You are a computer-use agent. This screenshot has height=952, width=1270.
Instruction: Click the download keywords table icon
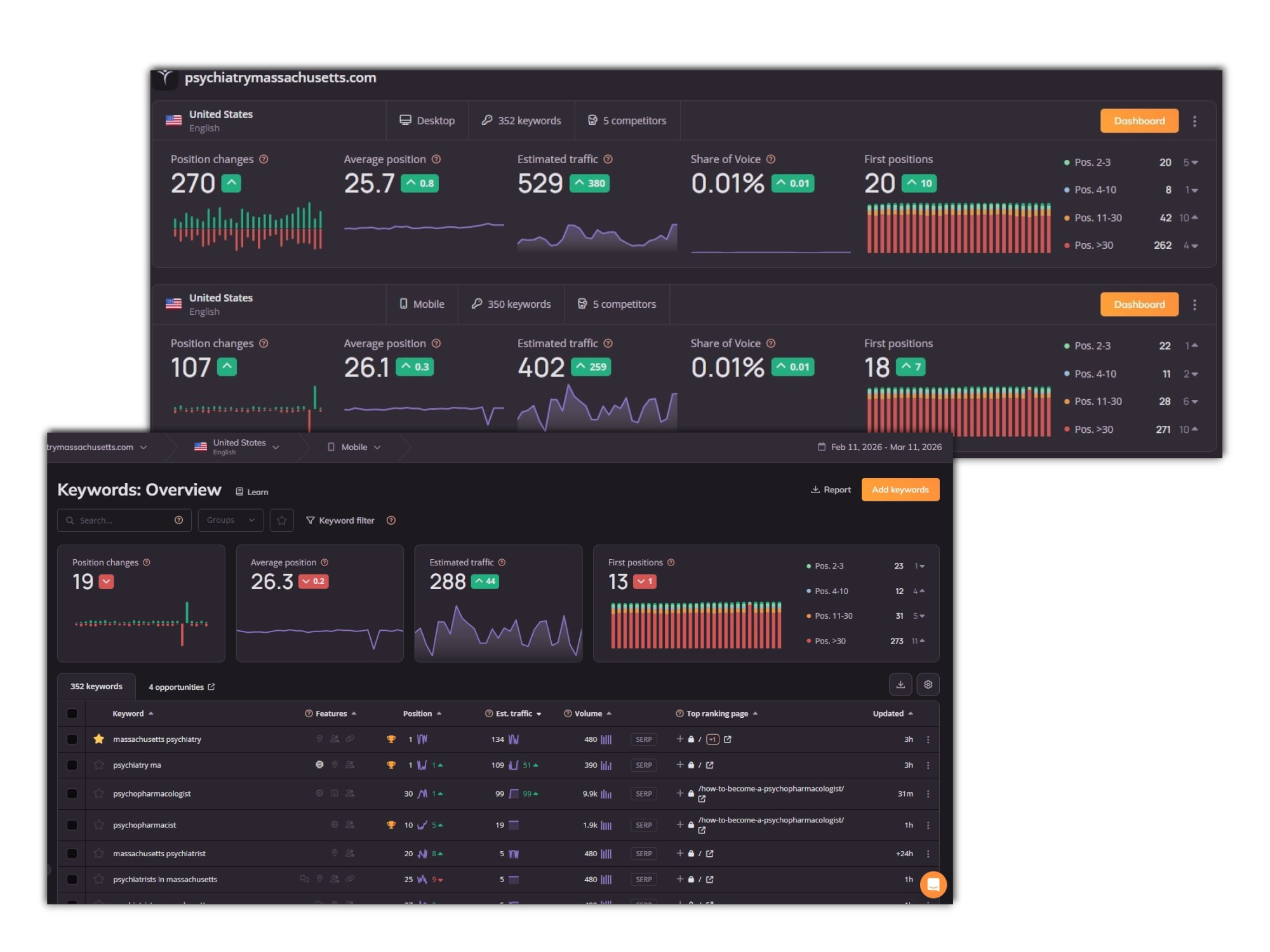[900, 684]
